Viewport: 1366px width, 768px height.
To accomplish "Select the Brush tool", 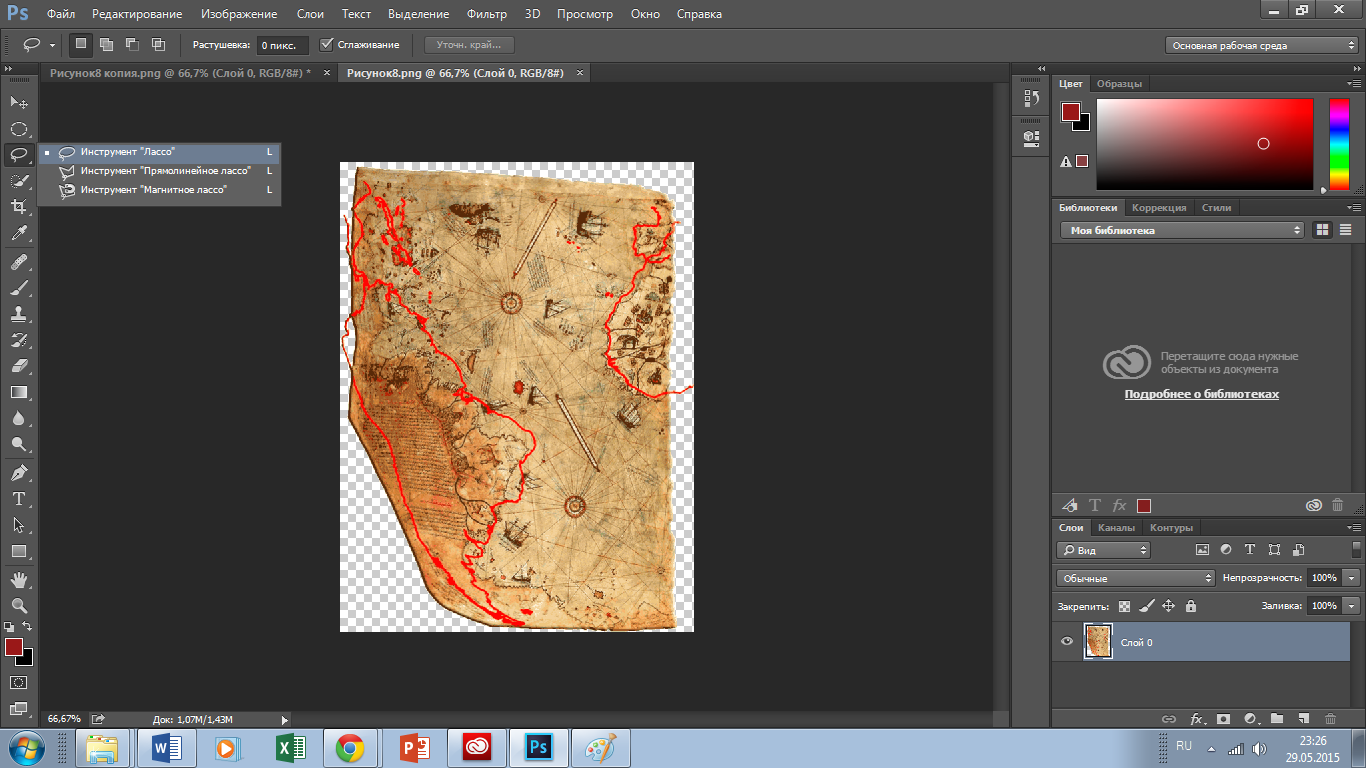I will pyautogui.click(x=19, y=288).
